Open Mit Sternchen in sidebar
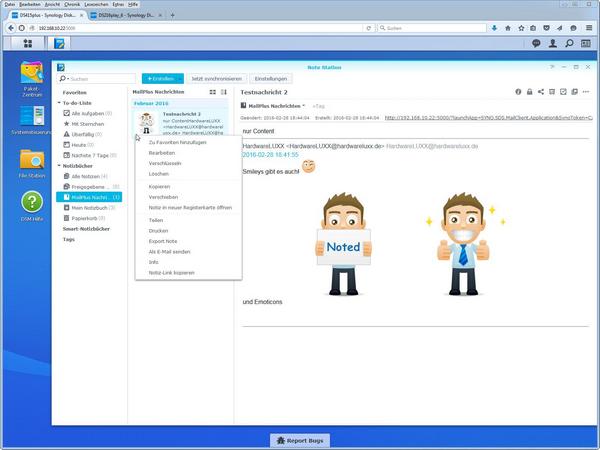 (84, 124)
